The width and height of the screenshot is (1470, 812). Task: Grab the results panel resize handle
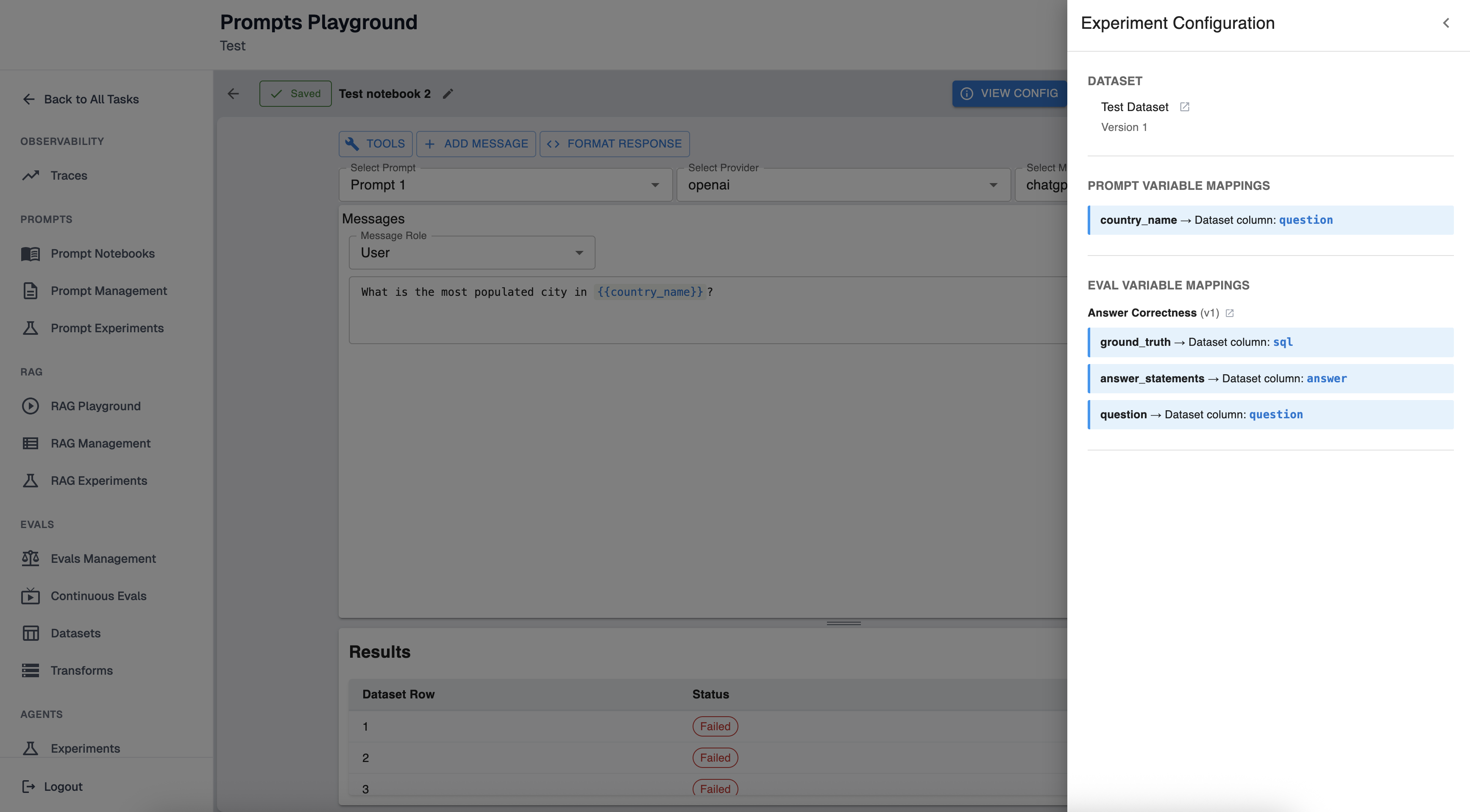point(844,623)
